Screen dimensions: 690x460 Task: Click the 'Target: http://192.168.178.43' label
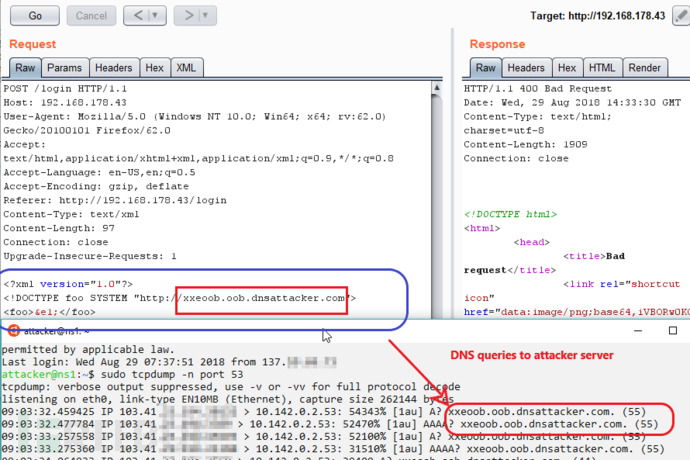[x=598, y=16]
